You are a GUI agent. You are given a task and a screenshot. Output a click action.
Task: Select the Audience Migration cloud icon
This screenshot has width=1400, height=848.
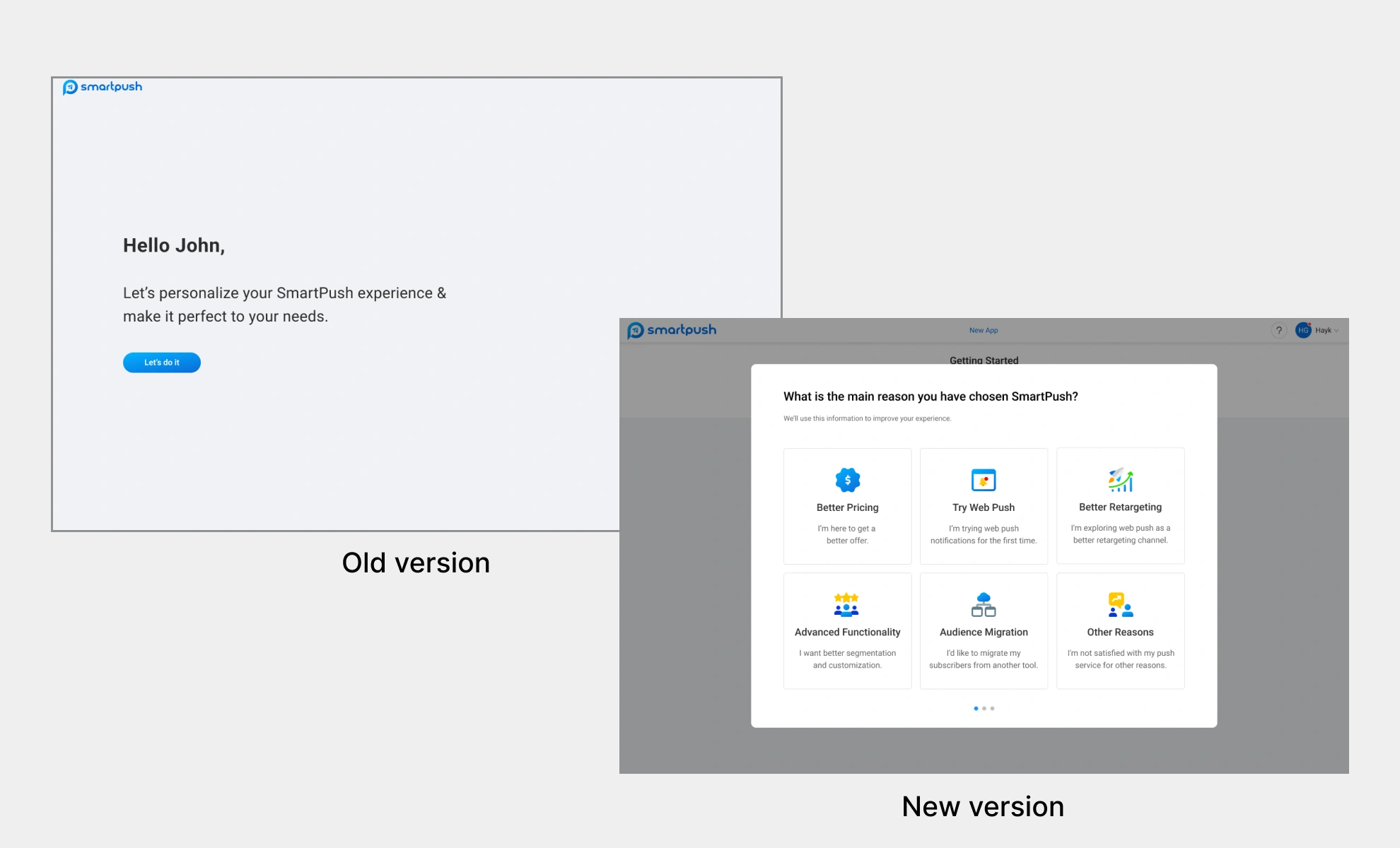click(983, 605)
